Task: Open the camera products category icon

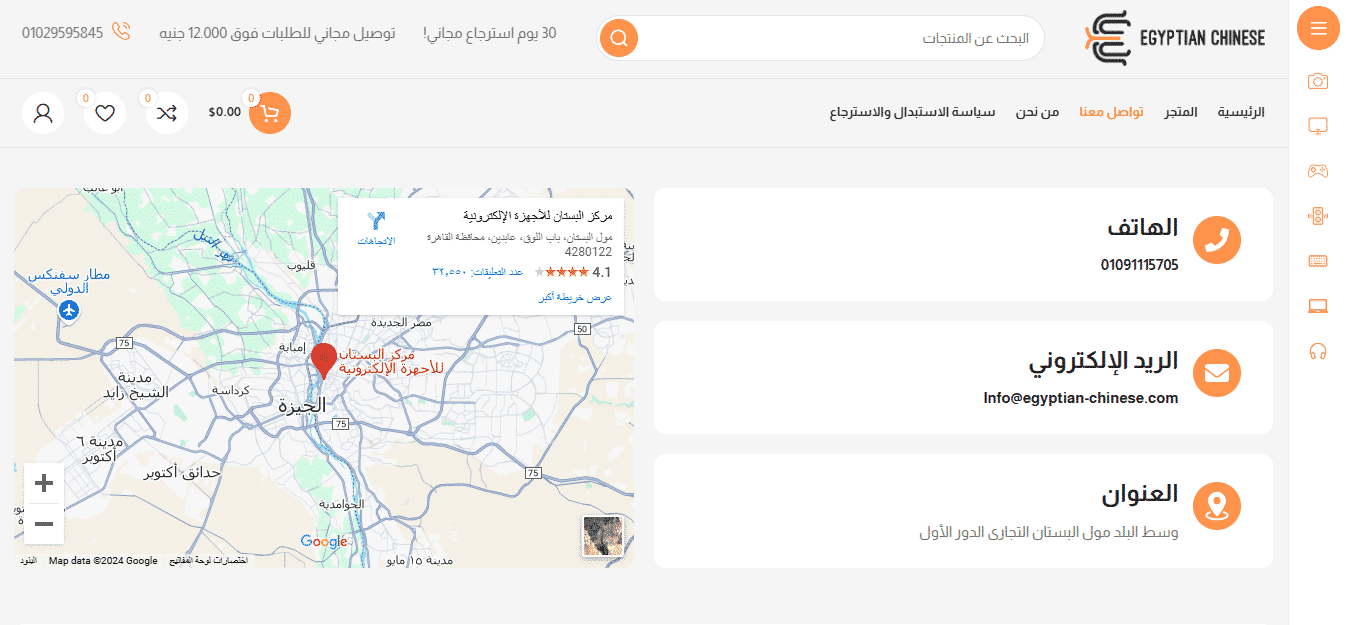Action: pyautogui.click(x=1318, y=81)
